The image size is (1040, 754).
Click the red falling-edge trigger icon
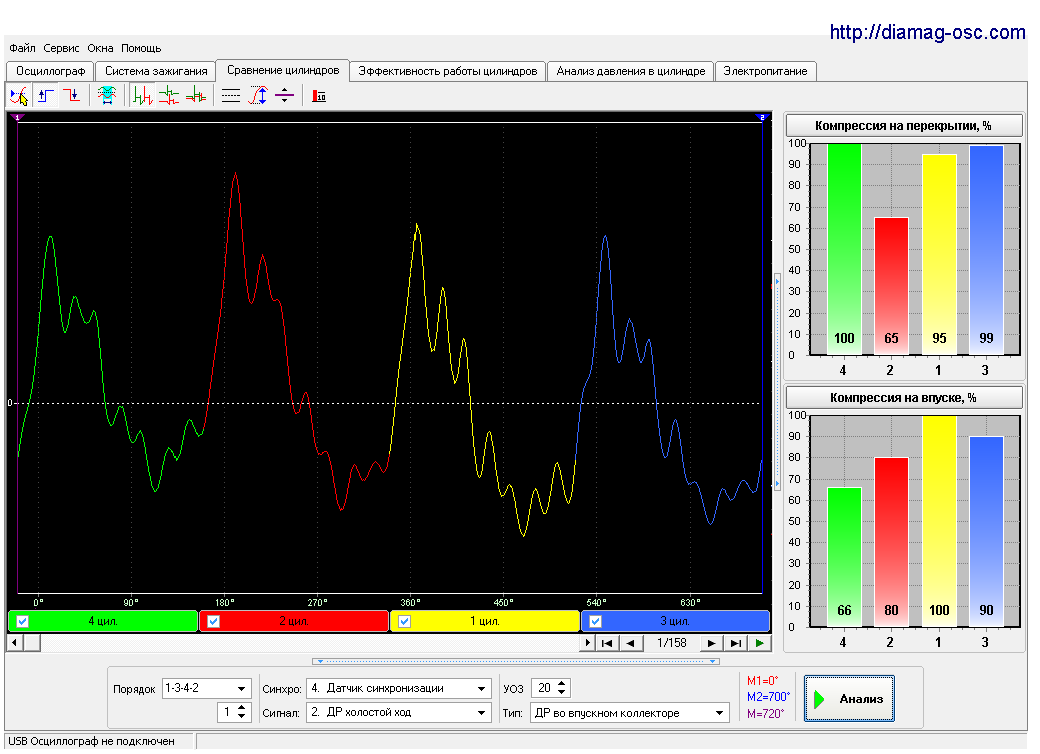[x=72, y=96]
